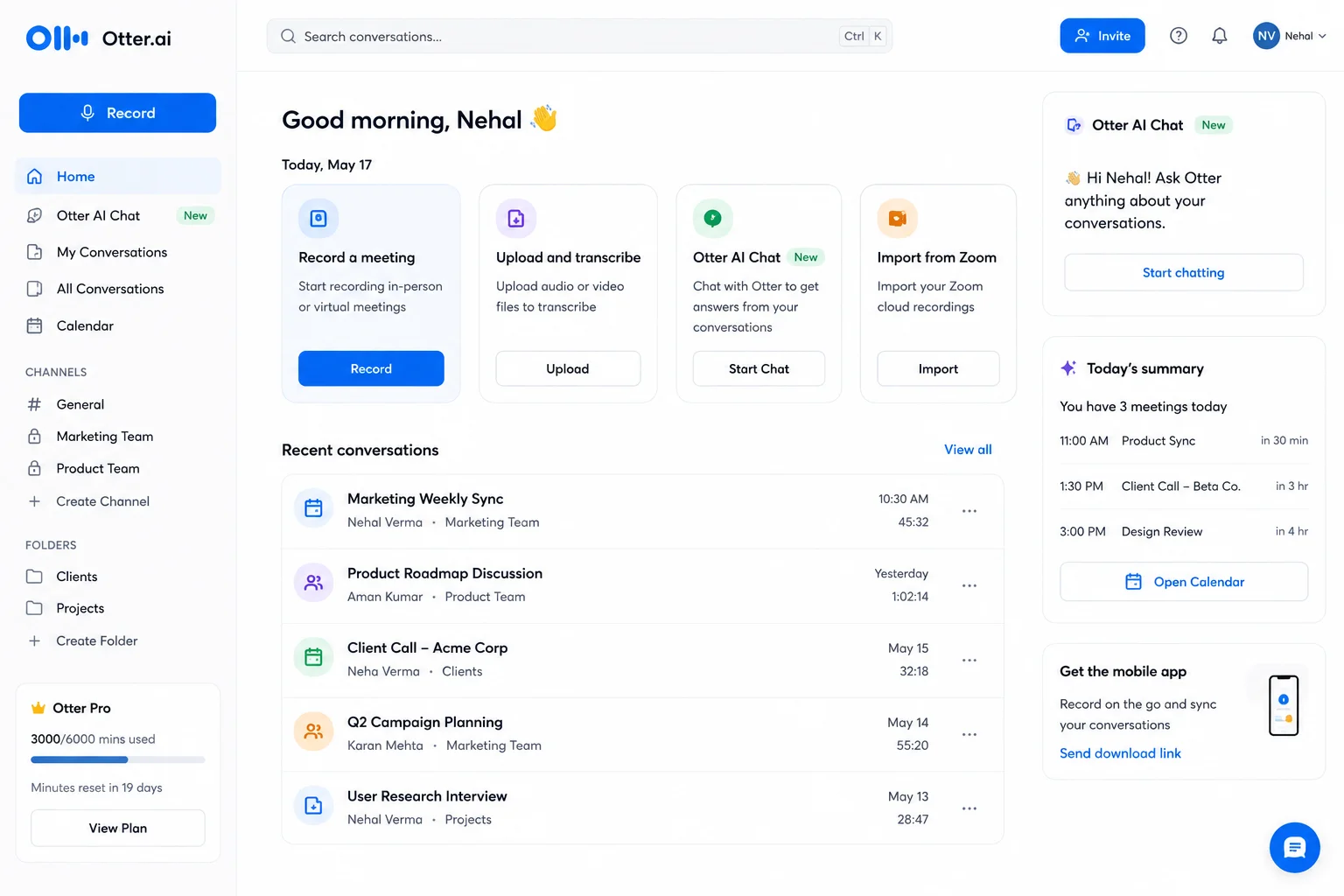Click the Client Call – Acme Corp calendar icon
The image size is (1344, 896).
click(x=313, y=656)
